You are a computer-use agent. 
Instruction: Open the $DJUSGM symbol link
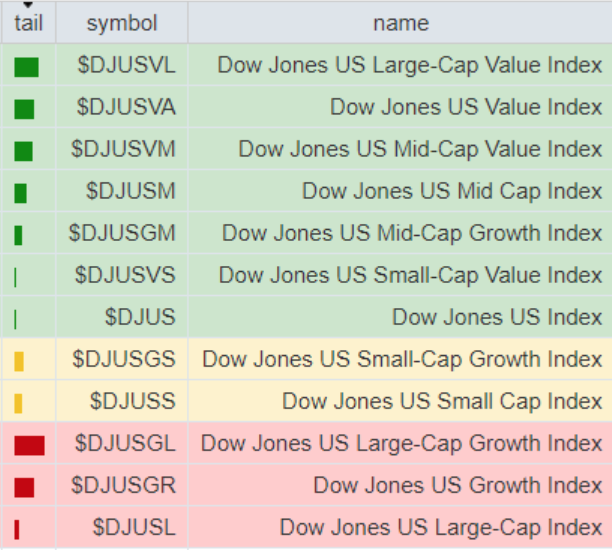point(122,233)
